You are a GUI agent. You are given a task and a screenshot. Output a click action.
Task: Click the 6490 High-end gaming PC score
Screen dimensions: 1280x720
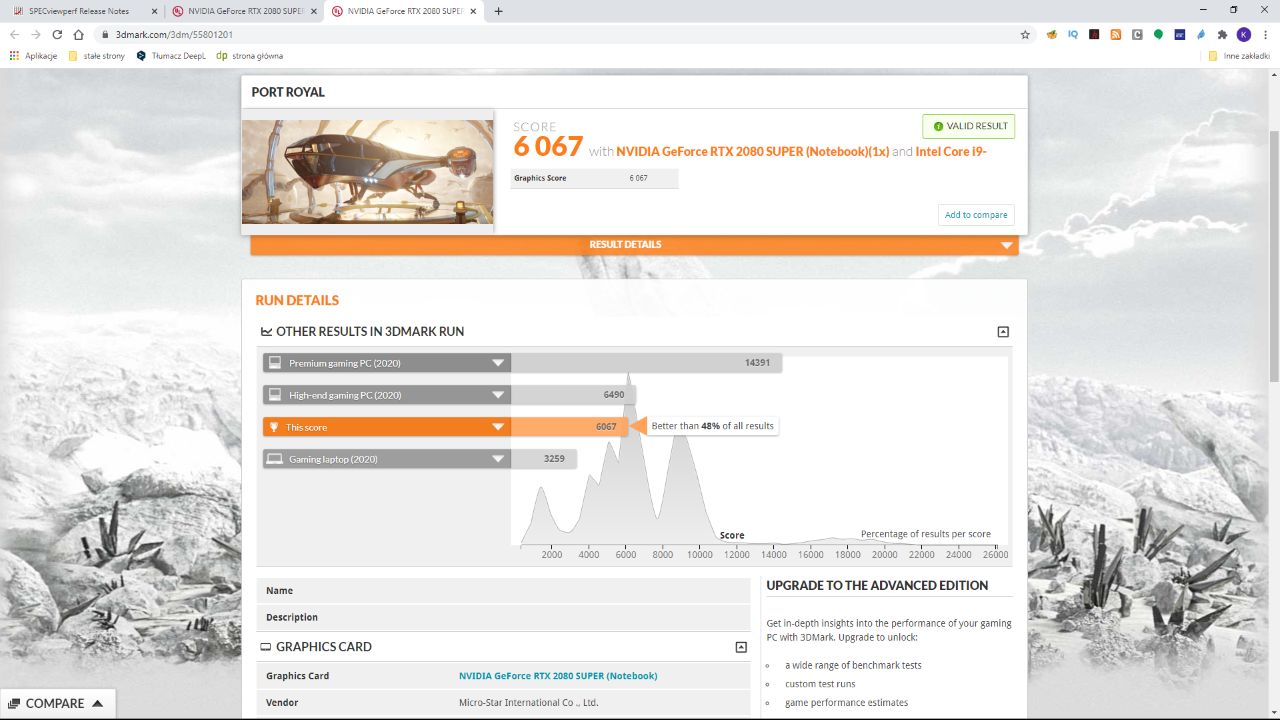coord(614,395)
